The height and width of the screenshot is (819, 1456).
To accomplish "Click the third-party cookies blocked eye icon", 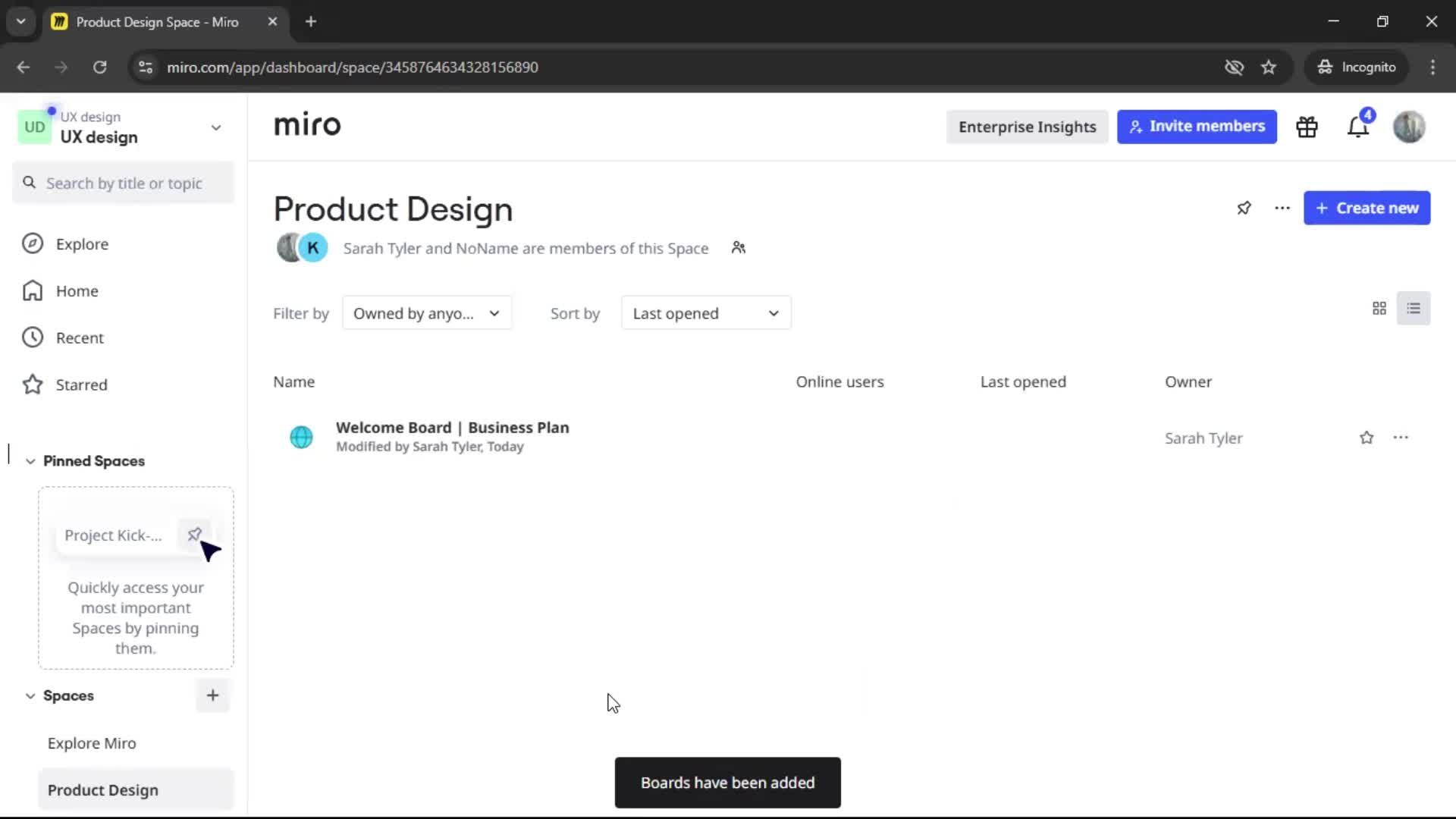I will click(x=1234, y=67).
